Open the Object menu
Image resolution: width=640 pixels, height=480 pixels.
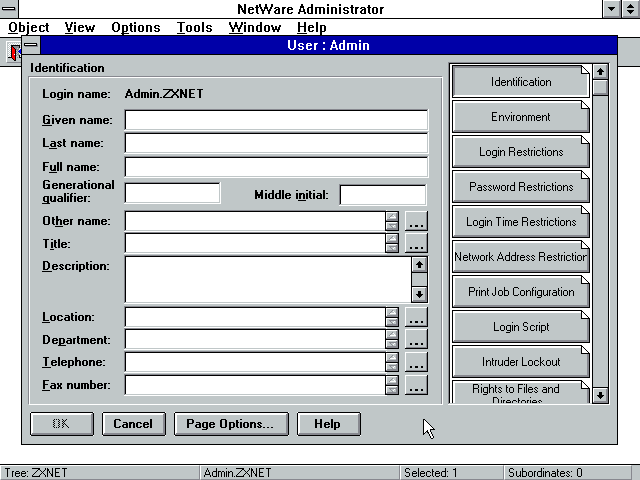point(29,27)
